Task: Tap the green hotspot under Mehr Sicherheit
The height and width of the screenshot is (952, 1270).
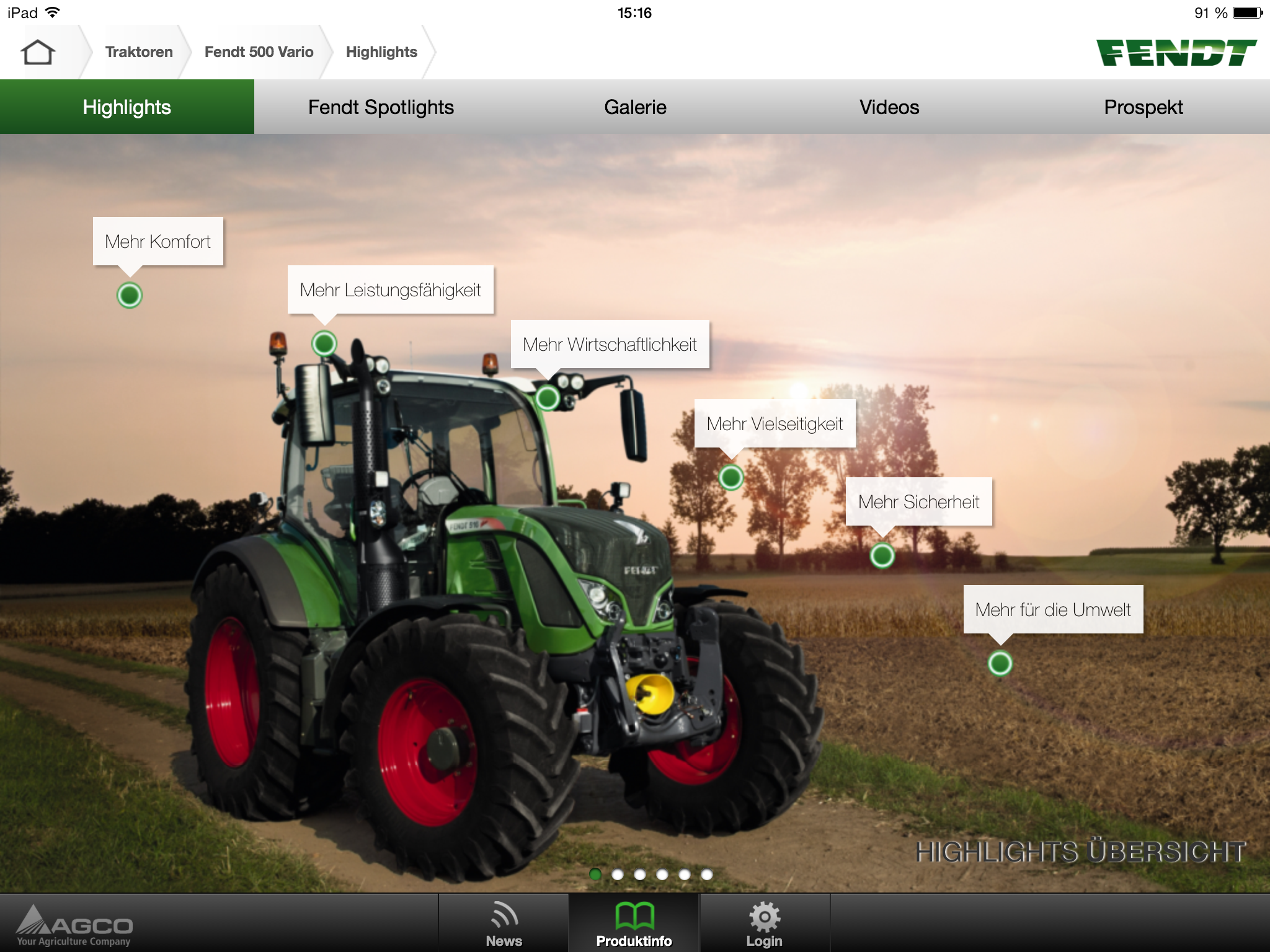Action: click(x=882, y=555)
